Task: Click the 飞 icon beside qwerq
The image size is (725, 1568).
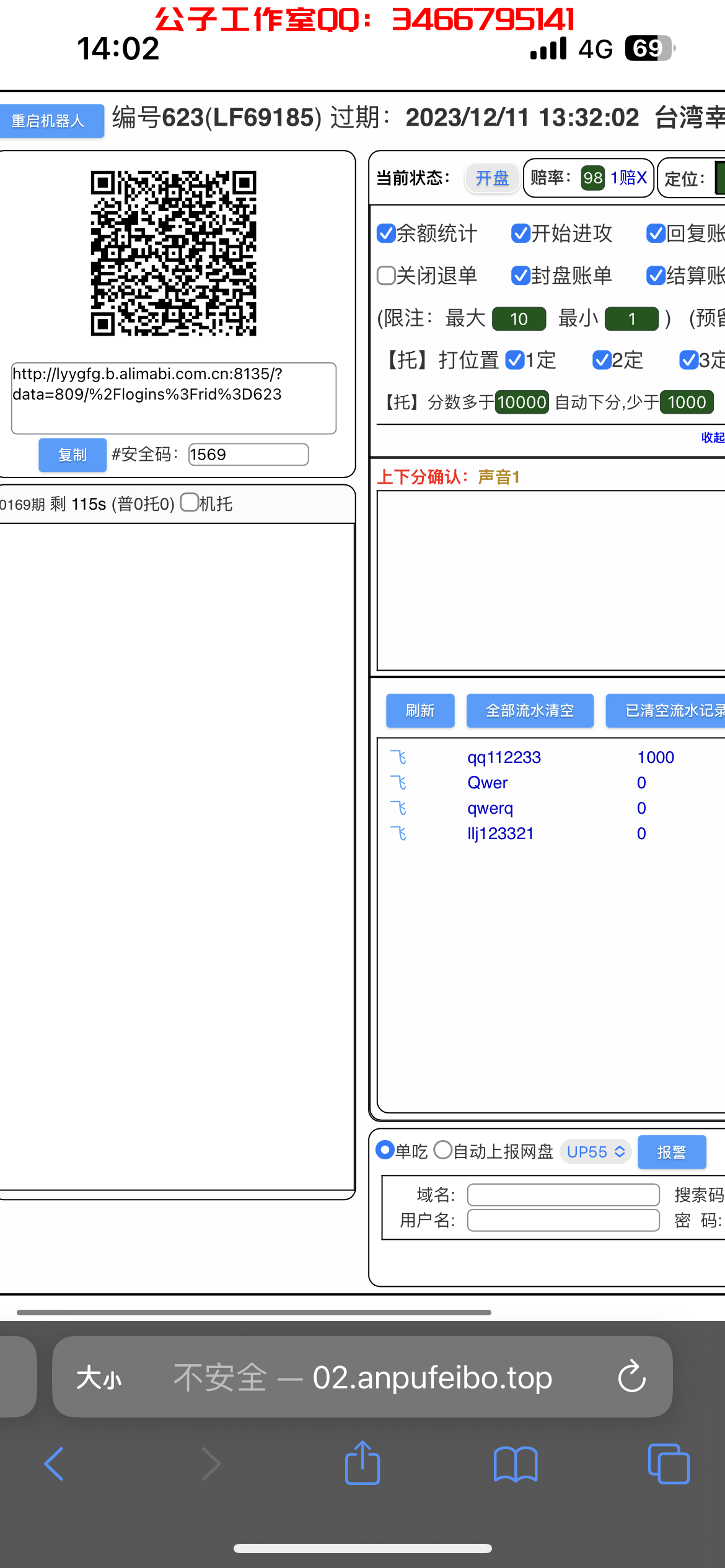Action: pos(398,808)
